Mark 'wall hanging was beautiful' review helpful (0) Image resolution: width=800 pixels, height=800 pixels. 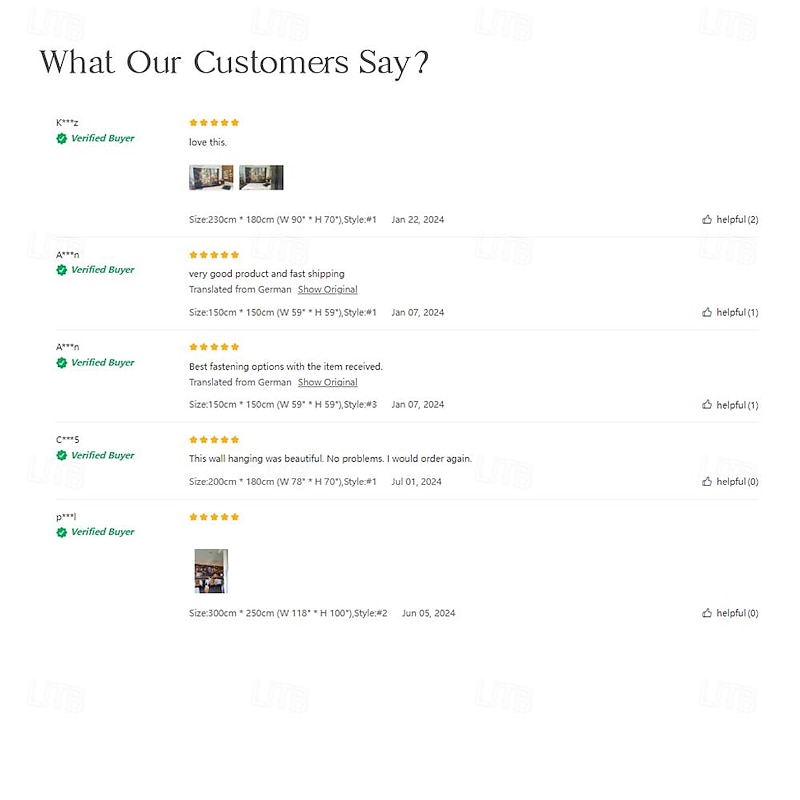pyautogui.click(x=737, y=481)
